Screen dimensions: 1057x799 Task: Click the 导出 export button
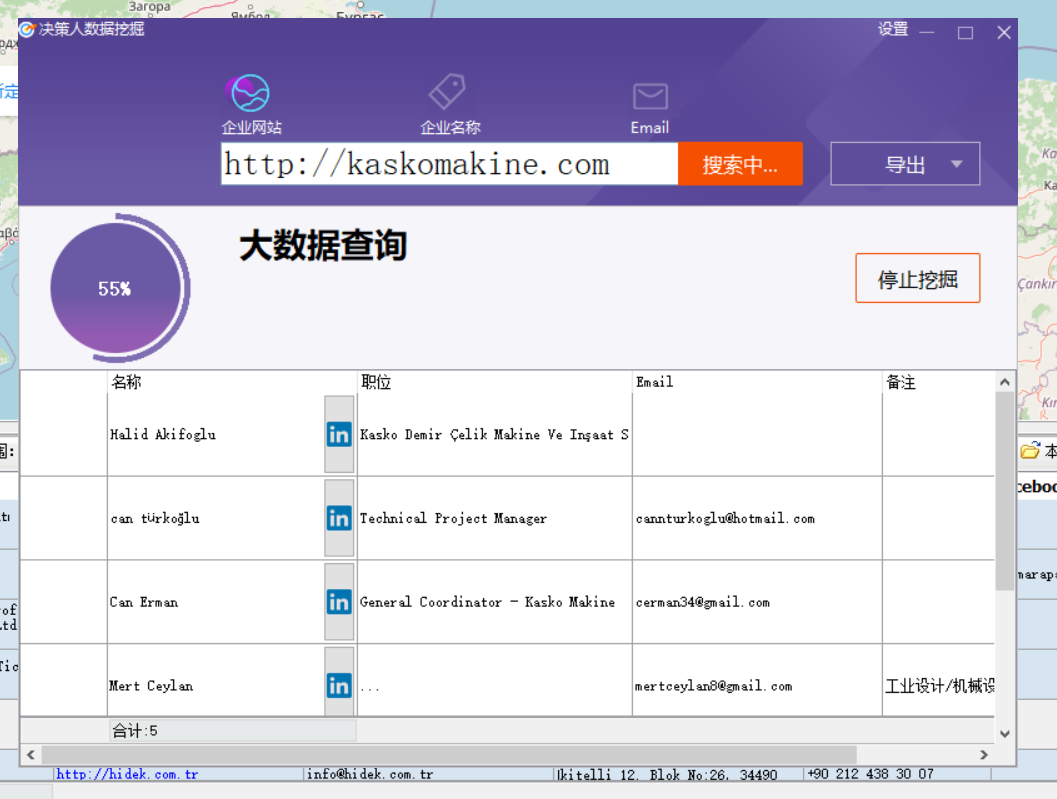coord(905,164)
